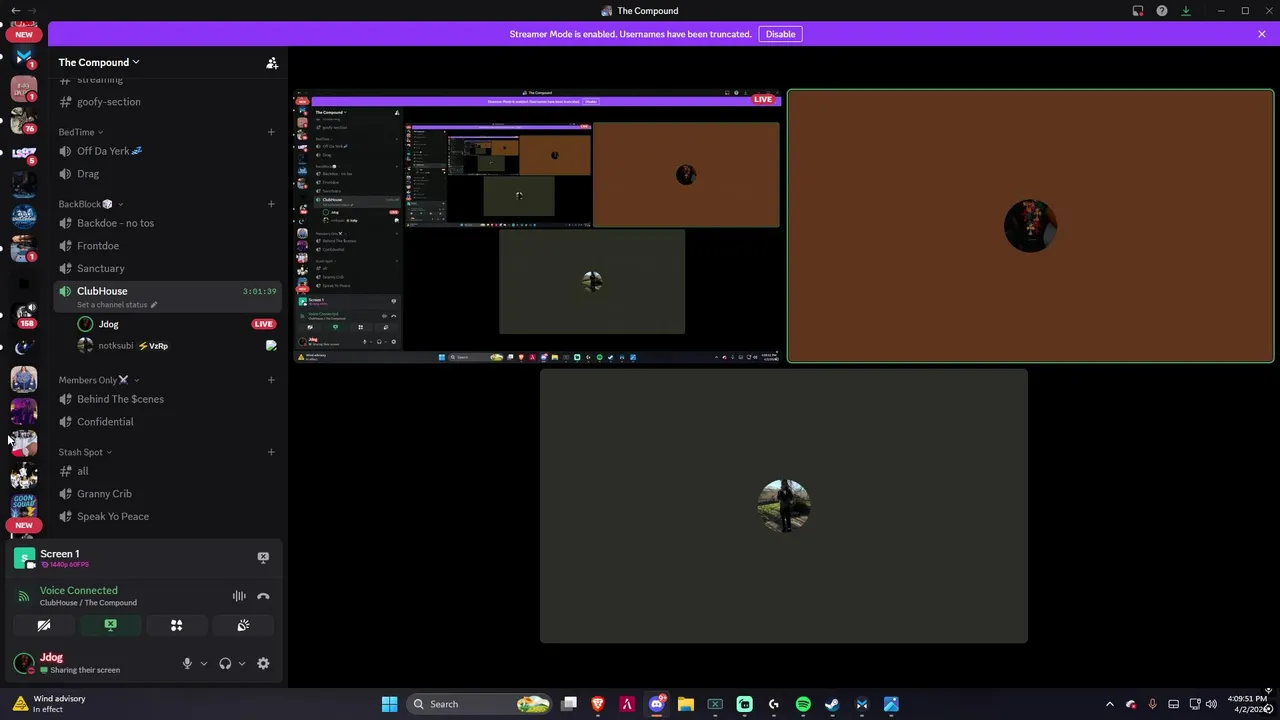Open noise suppression voice settings
The width and height of the screenshot is (1280, 720).
pyautogui.click(x=239, y=596)
